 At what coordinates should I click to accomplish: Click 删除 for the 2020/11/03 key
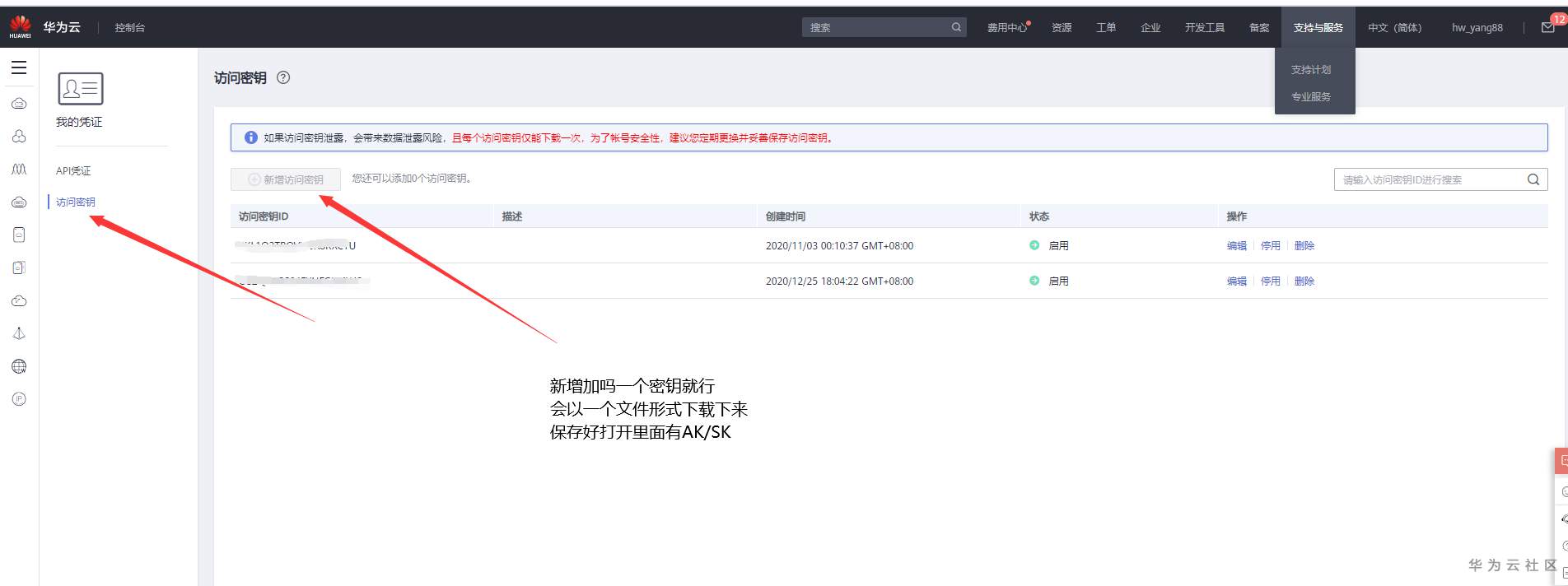click(x=1304, y=245)
